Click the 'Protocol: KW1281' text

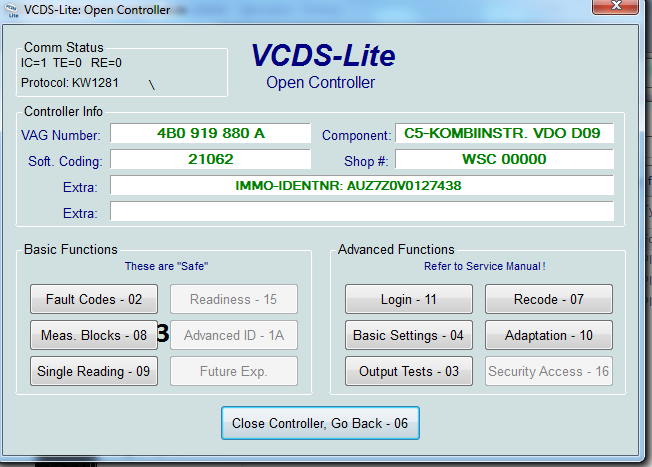70,83
